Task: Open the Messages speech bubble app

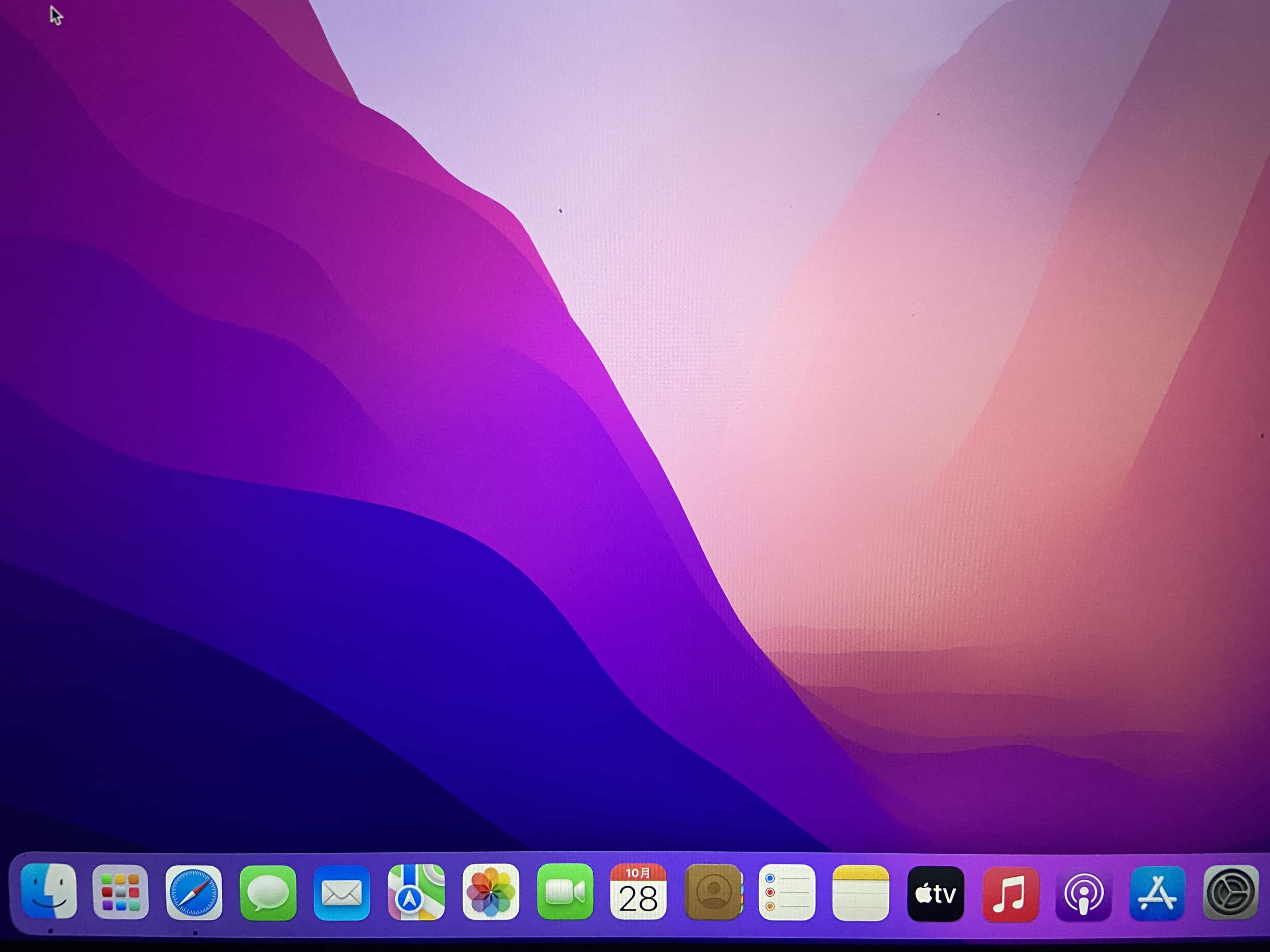Action: tap(268, 893)
